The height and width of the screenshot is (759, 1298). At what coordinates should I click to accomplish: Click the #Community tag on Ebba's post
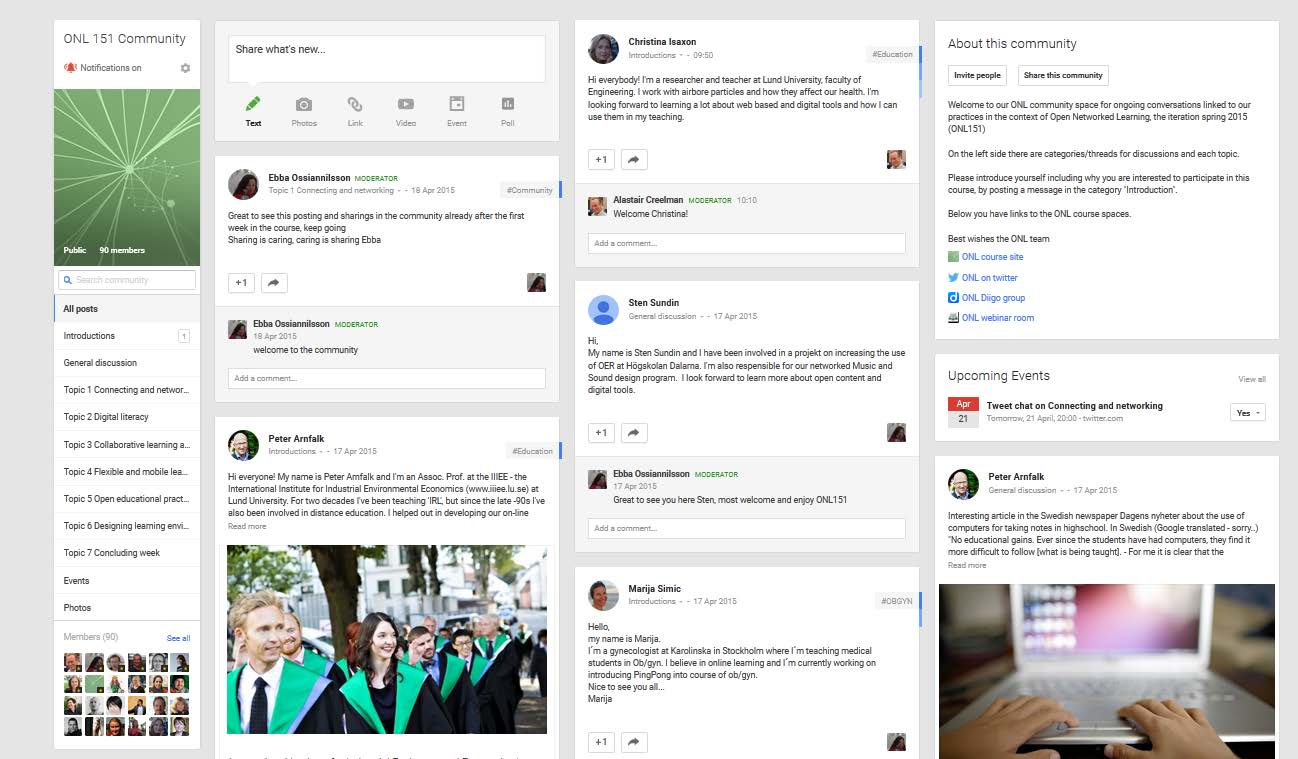pyautogui.click(x=529, y=190)
